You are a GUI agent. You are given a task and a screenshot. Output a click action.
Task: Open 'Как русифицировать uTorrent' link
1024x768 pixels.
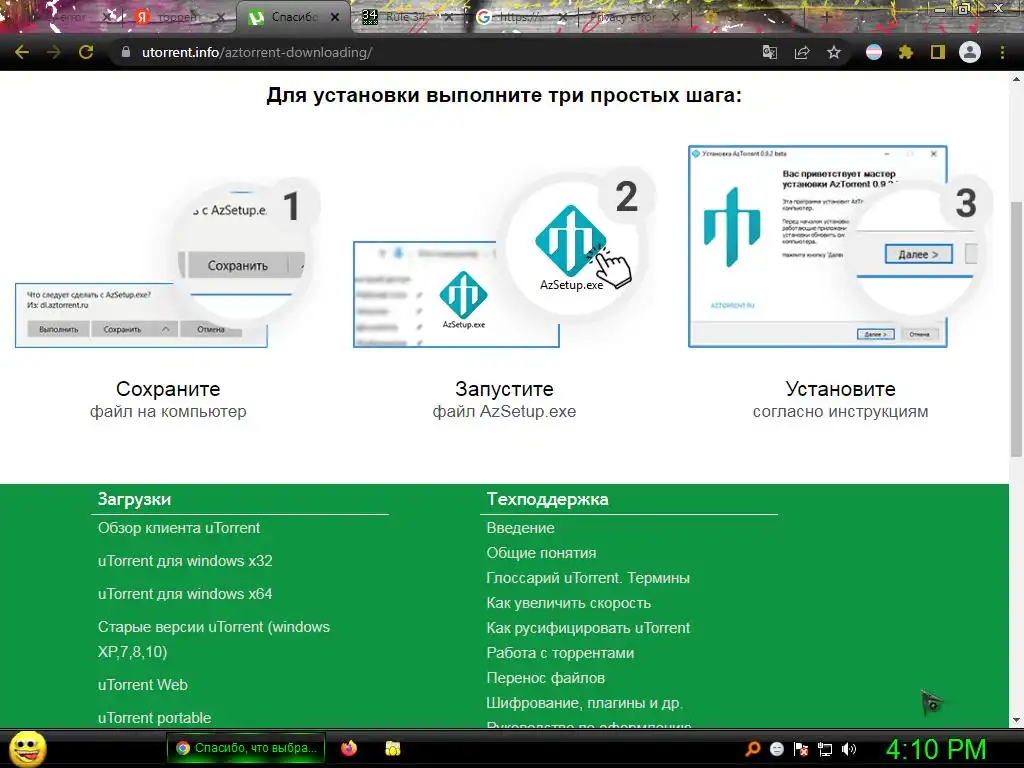(588, 628)
